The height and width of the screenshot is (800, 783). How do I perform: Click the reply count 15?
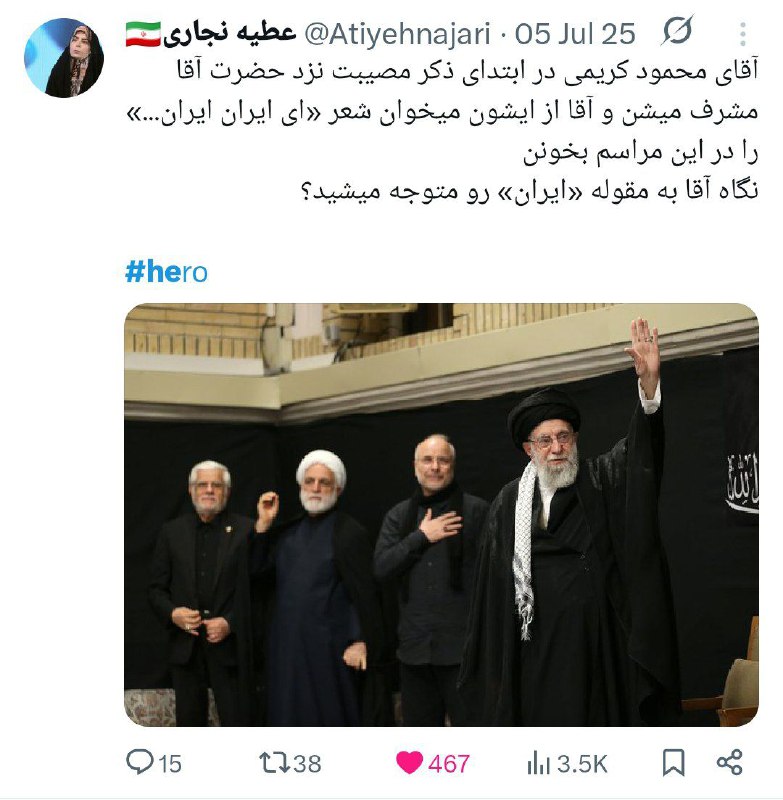pyautogui.click(x=170, y=764)
